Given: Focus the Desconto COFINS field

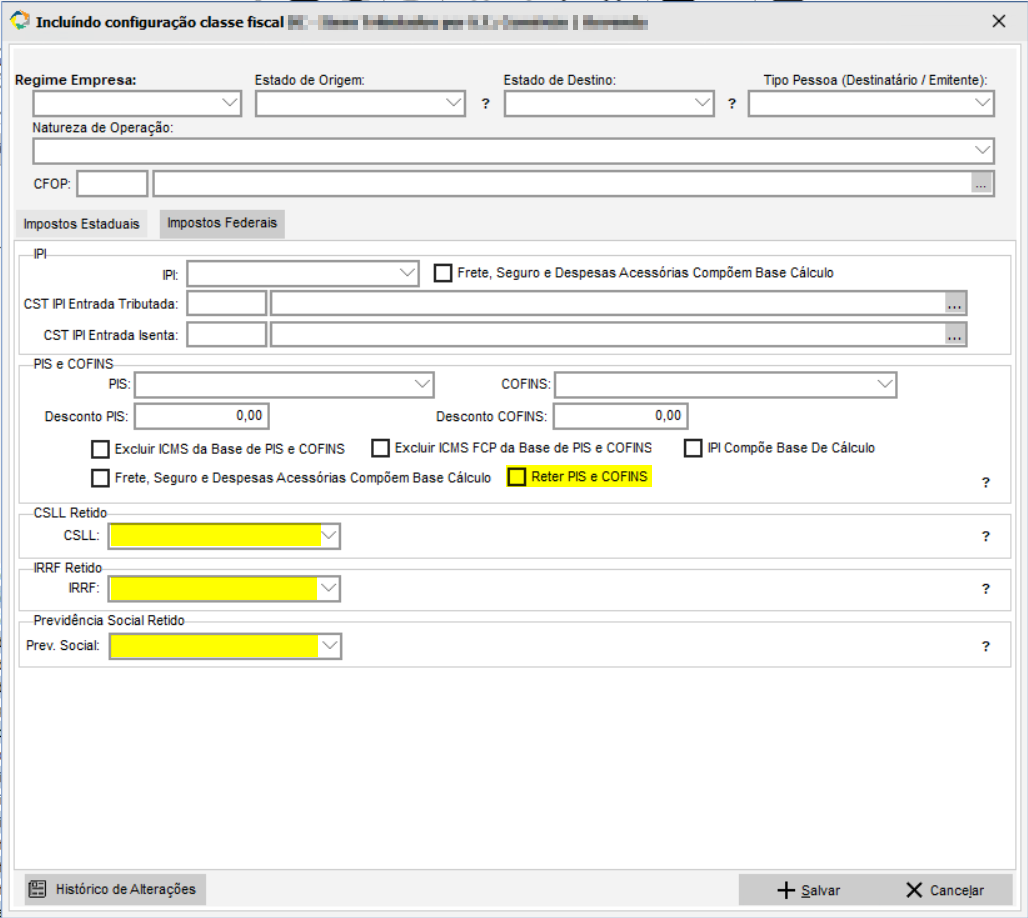Looking at the screenshot, I should pos(620,416).
